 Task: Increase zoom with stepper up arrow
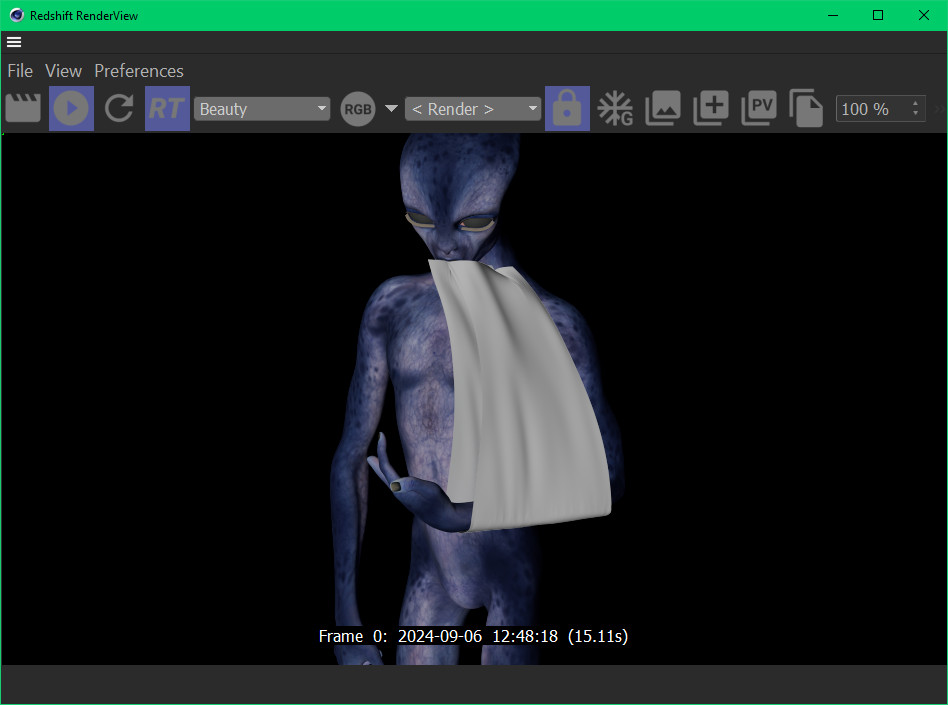click(915, 103)
